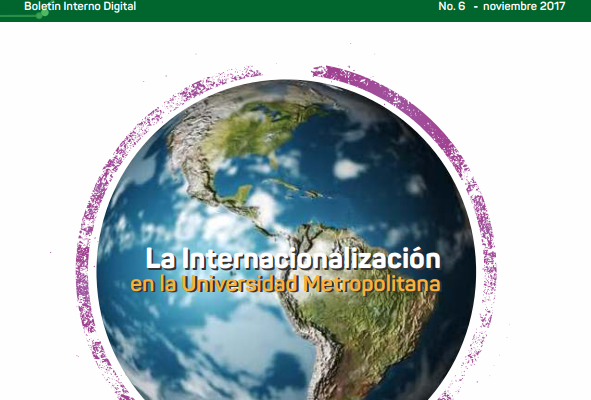Click the light green dots in header
Viewport: 591px width, 400px height.
coord(42,14)
